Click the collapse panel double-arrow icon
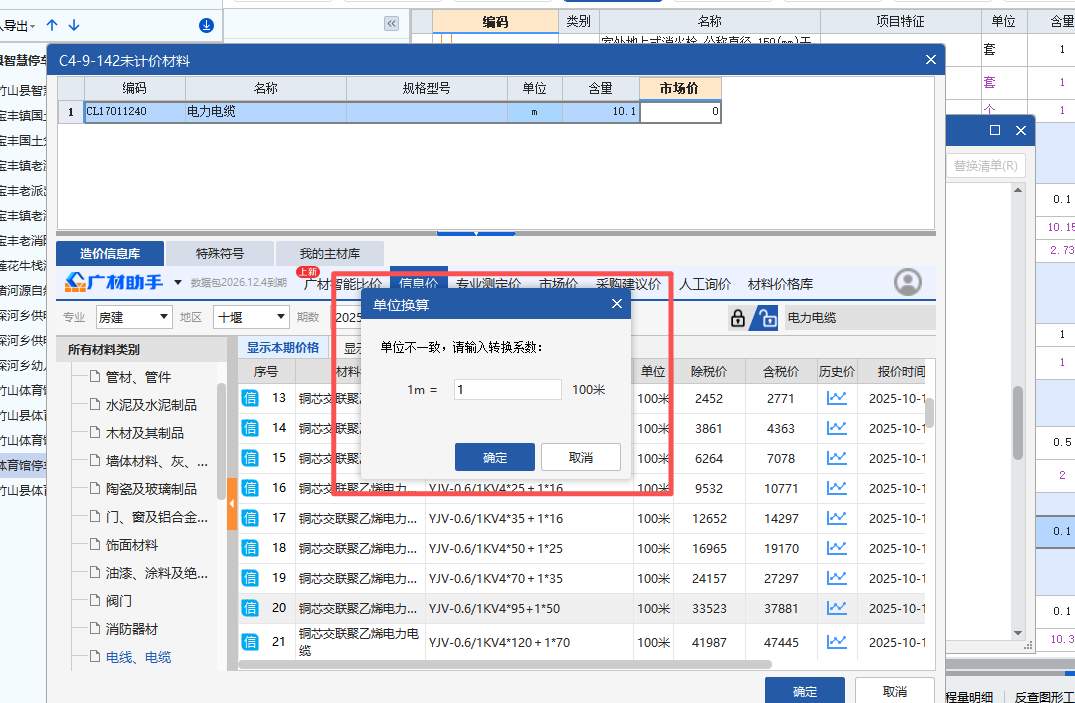This screenshot has width=1075, height=703. point(391,21)
